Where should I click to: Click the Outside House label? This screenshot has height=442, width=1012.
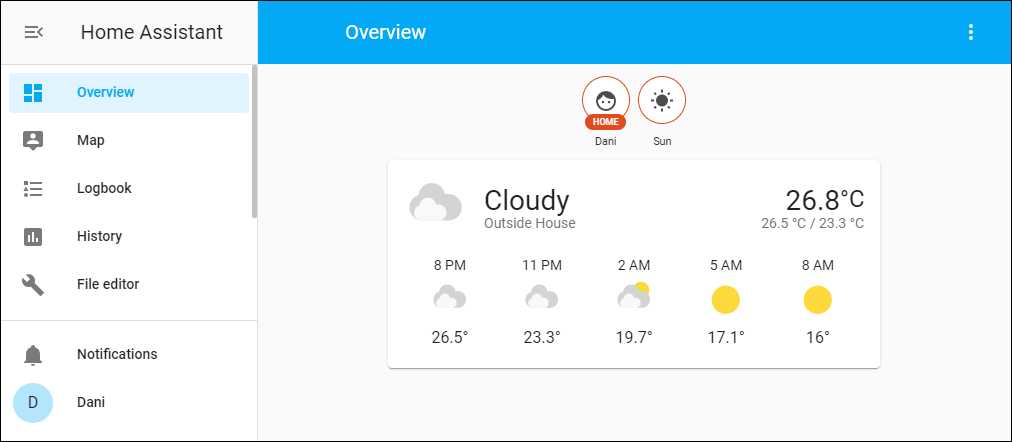pyautogui.click(x=530, y=224)
